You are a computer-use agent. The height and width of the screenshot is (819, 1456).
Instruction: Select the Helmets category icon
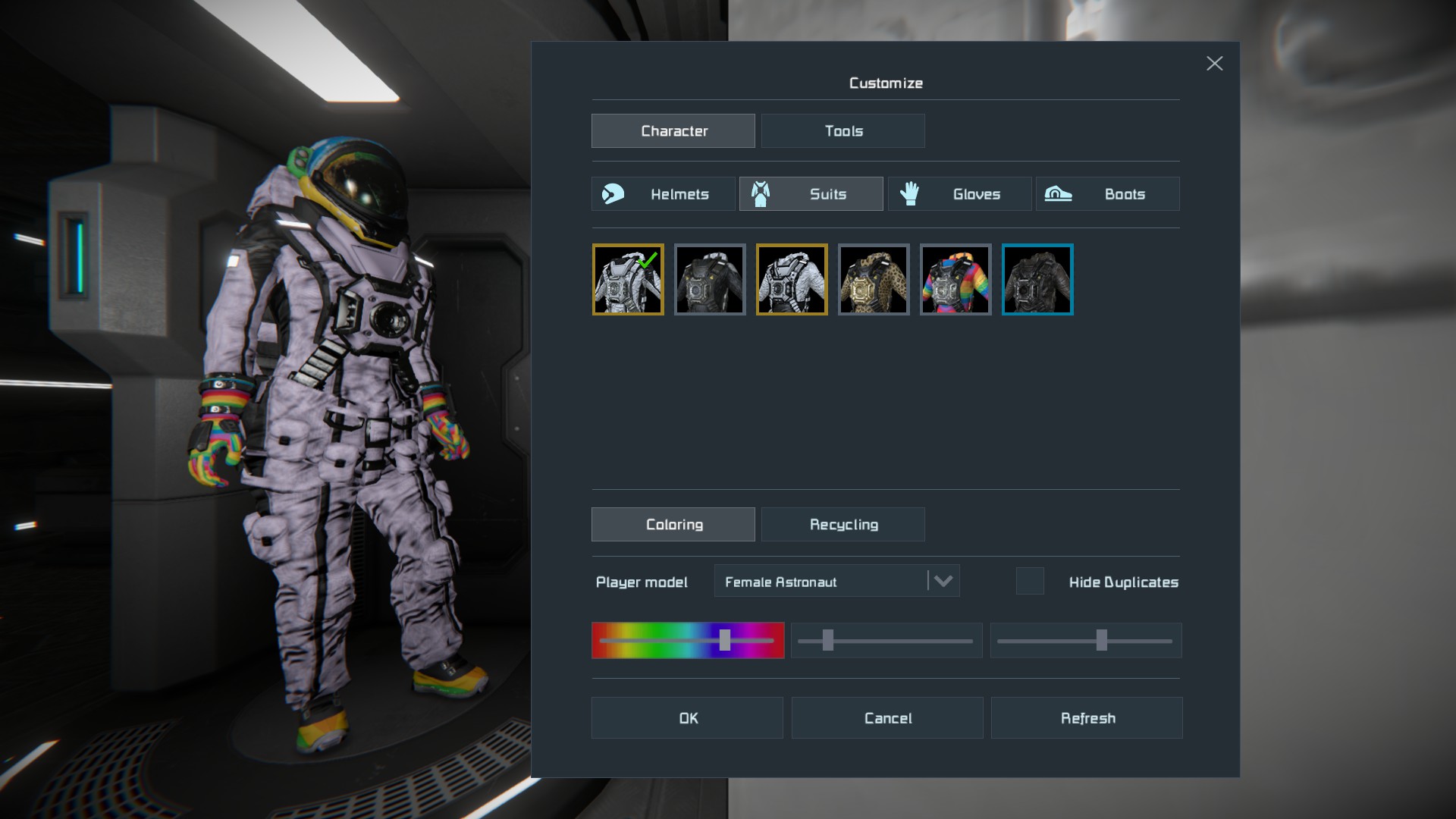[613, 194]
